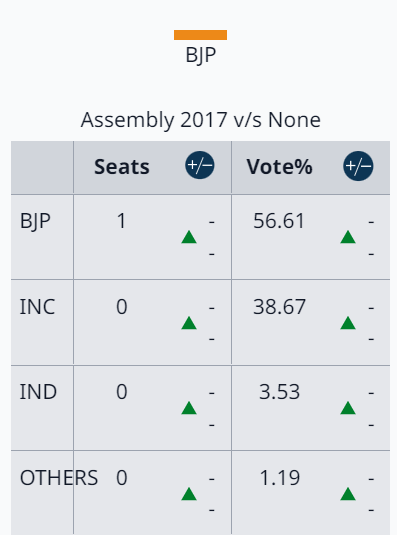Click the green arrow in OTHERS seats row
This screenshot has height=535, width=397.
coord(189,494)
